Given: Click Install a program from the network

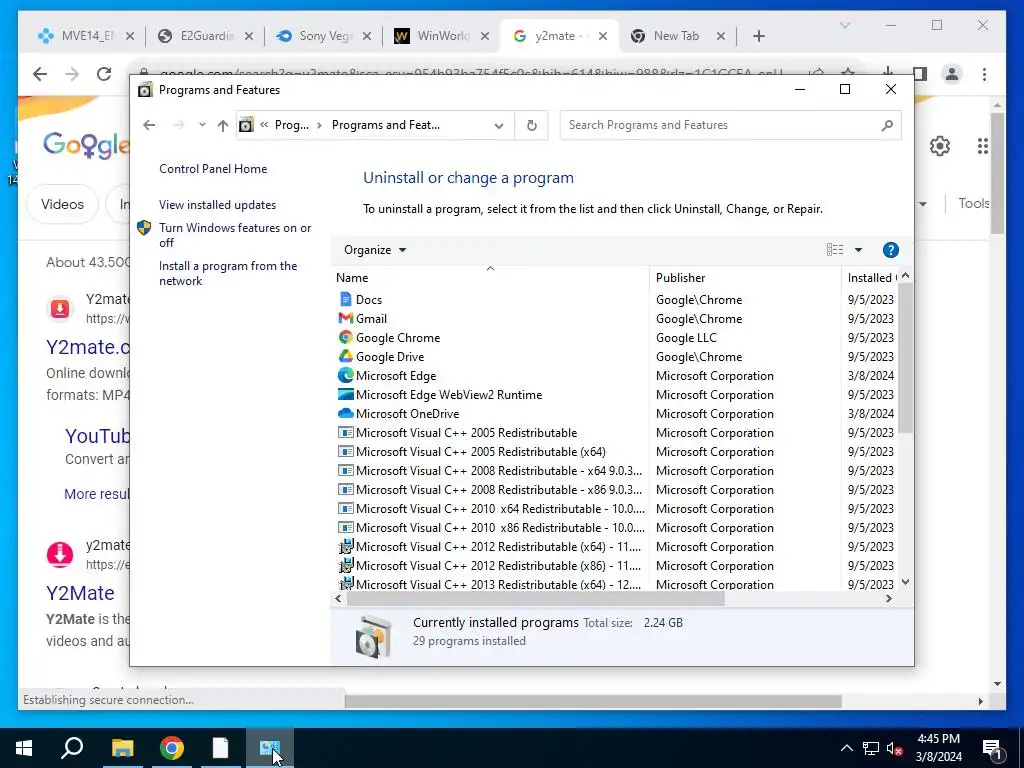Looking at the screenshot, I should pyautogui.click(x=228, y=273).
